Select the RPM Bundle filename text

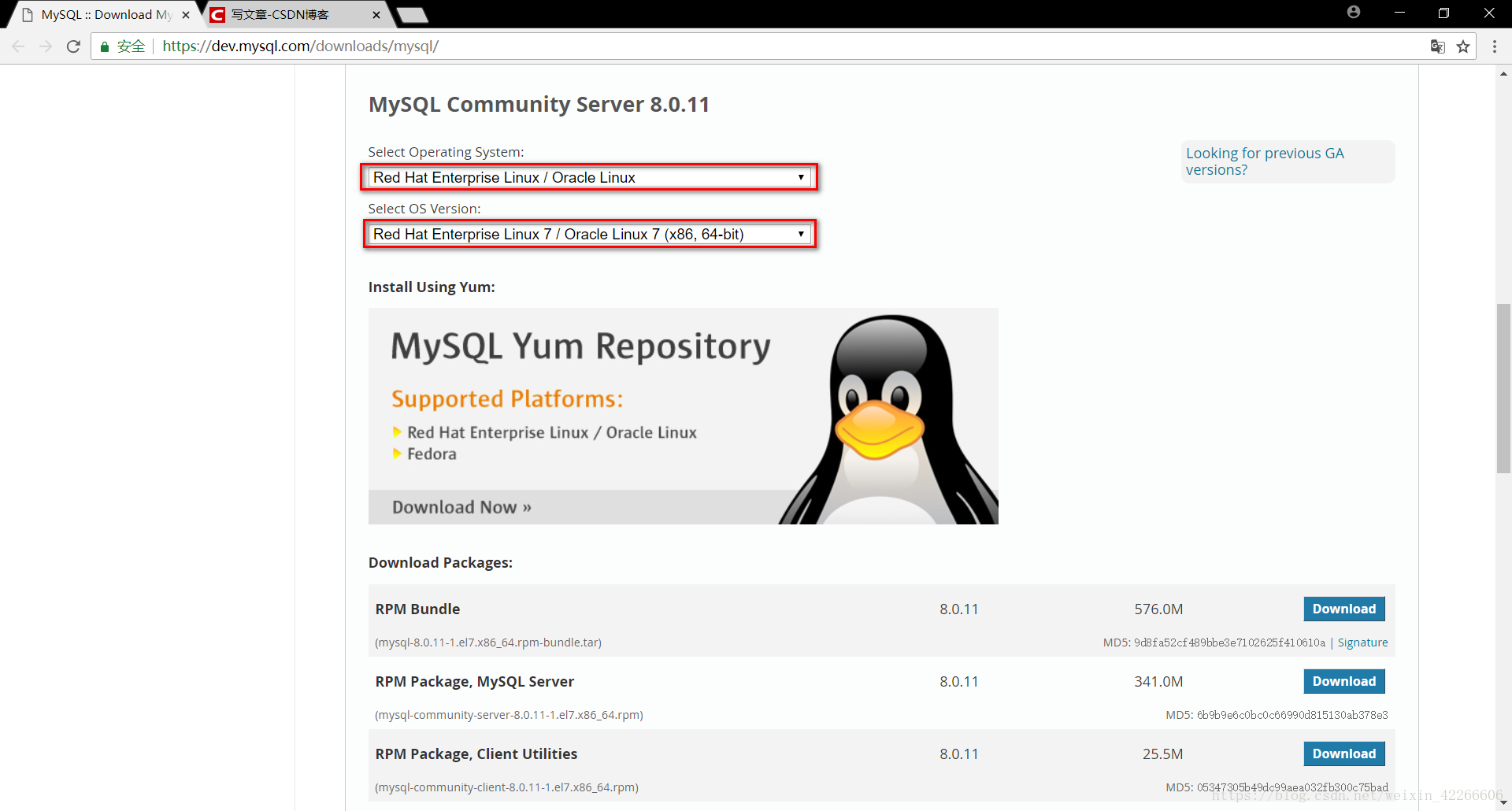pos(488,643)
